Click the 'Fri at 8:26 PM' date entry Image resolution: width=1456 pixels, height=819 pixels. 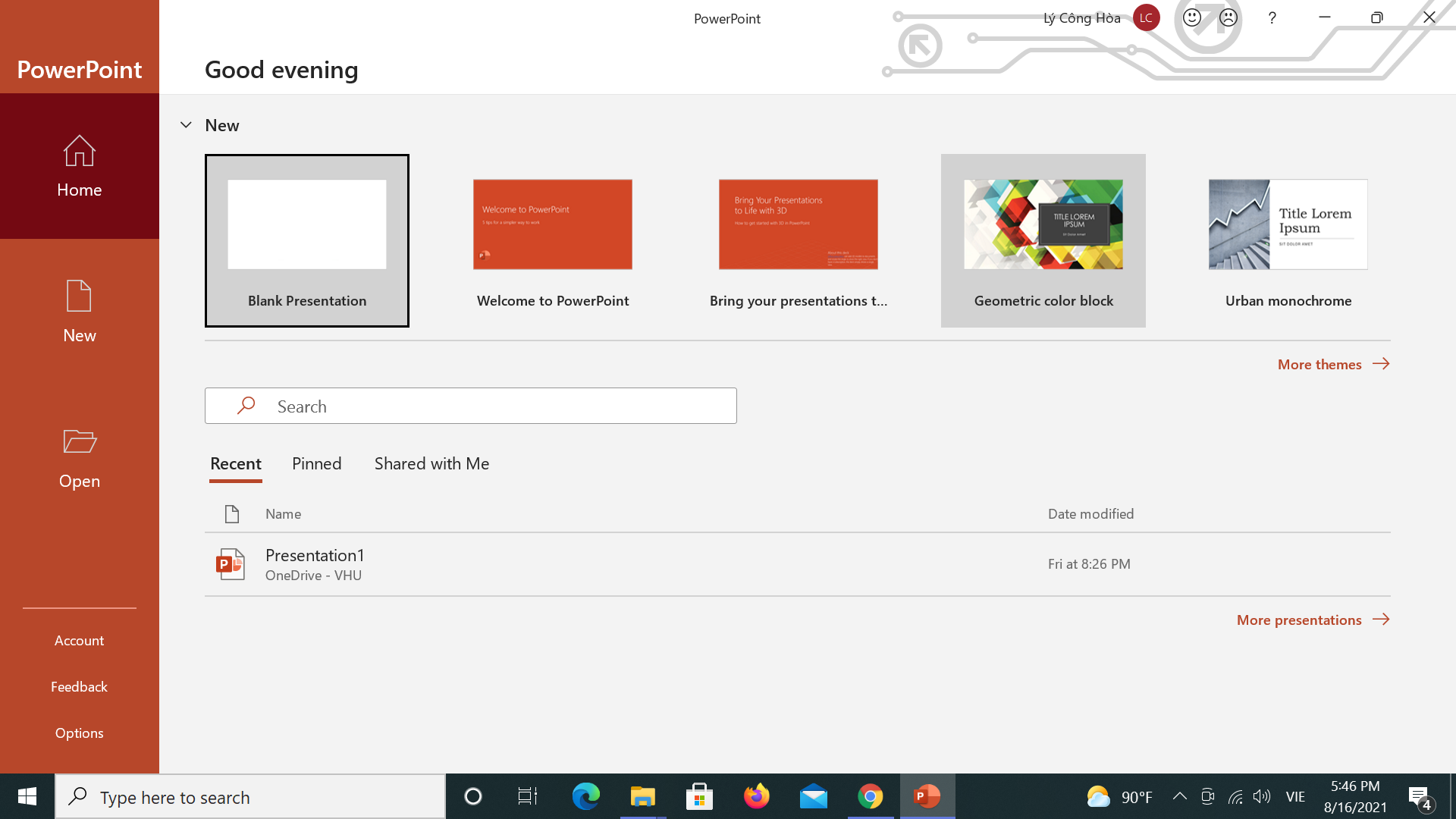[1089, 564]
